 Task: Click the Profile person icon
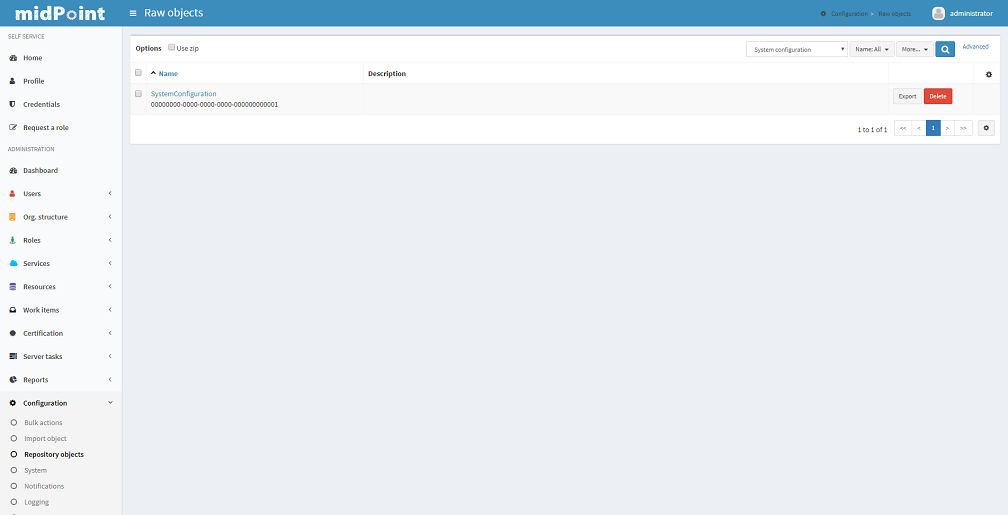13,81
